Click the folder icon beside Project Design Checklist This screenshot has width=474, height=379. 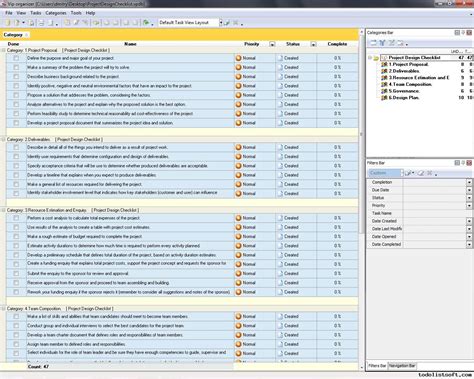click(x=376, y=58)
